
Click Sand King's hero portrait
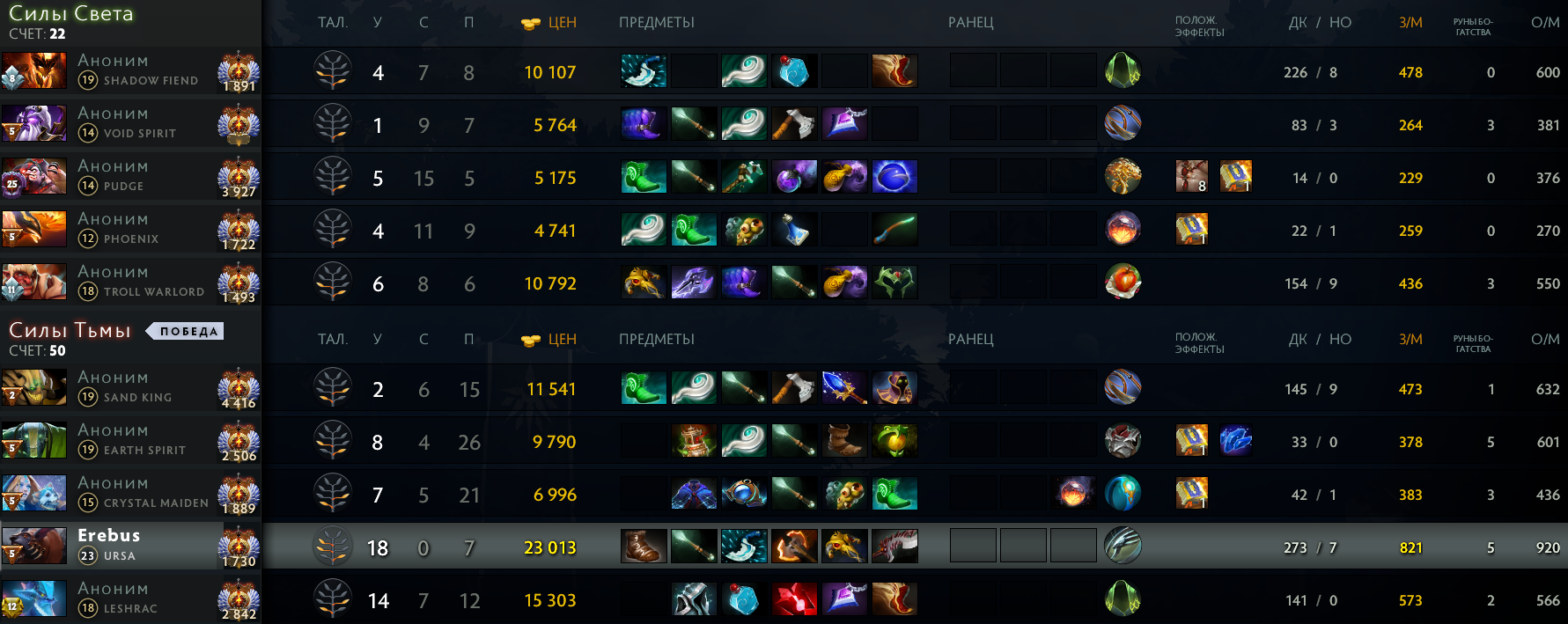[33, 388]
